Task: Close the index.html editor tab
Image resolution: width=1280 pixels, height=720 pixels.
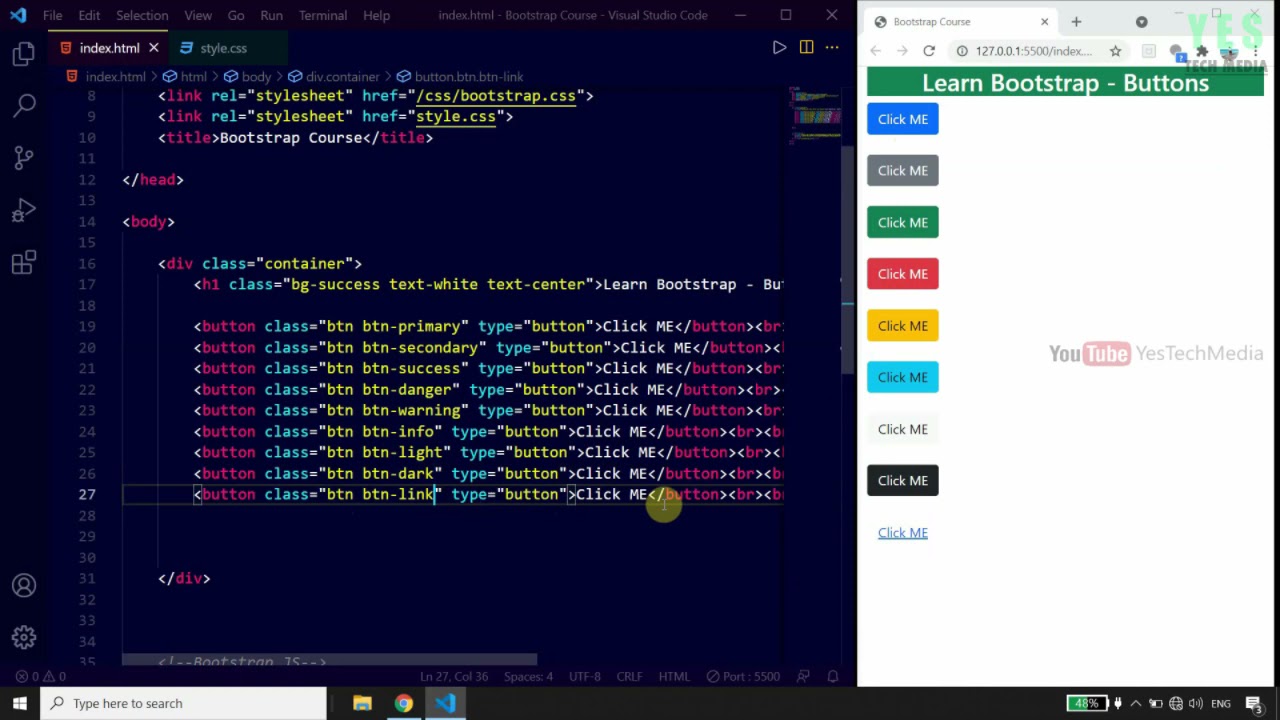Action: 153,48
